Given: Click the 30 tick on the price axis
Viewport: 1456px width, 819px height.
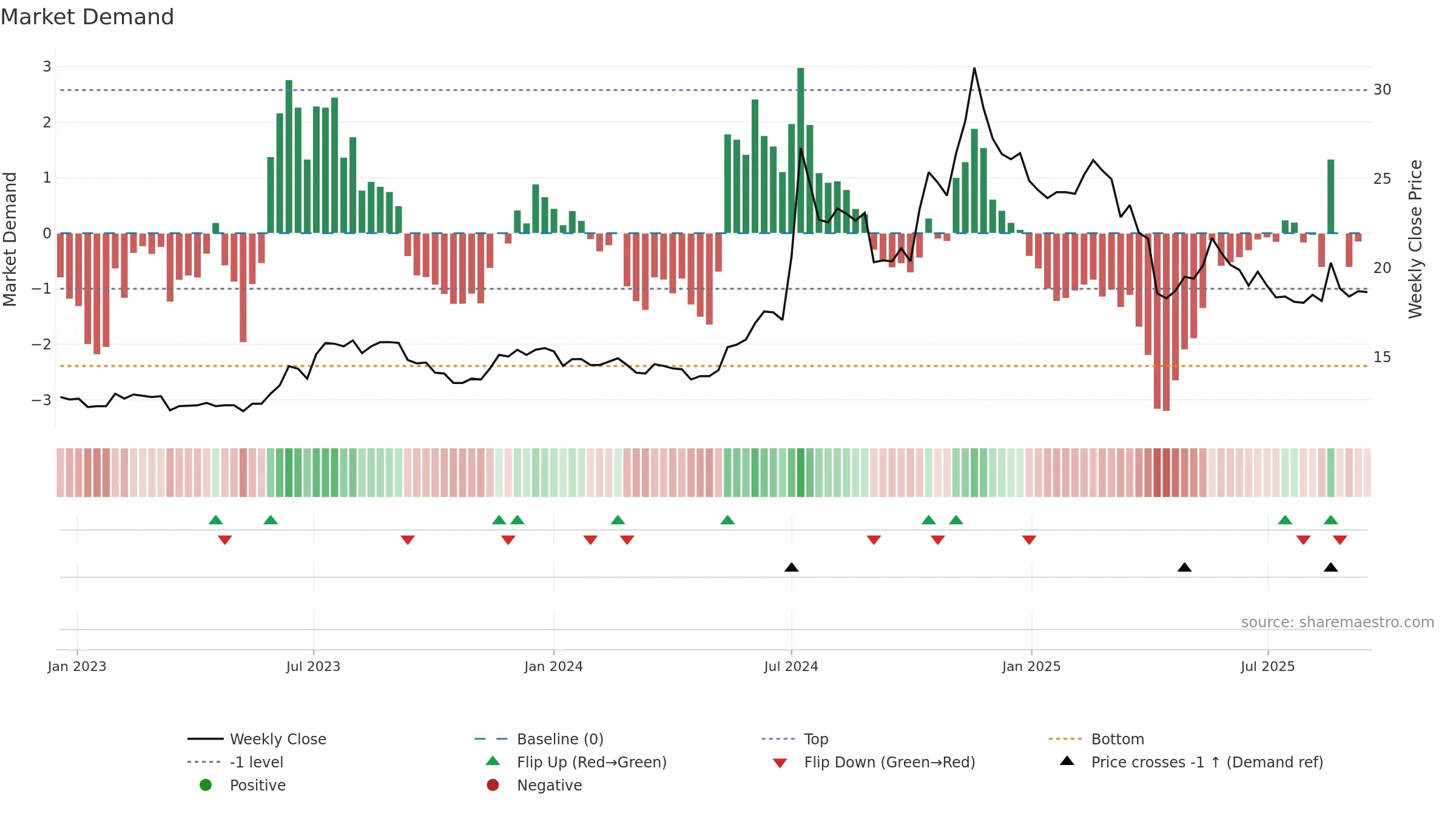Looking at the screenshot, I should [x=1383, y=90].
